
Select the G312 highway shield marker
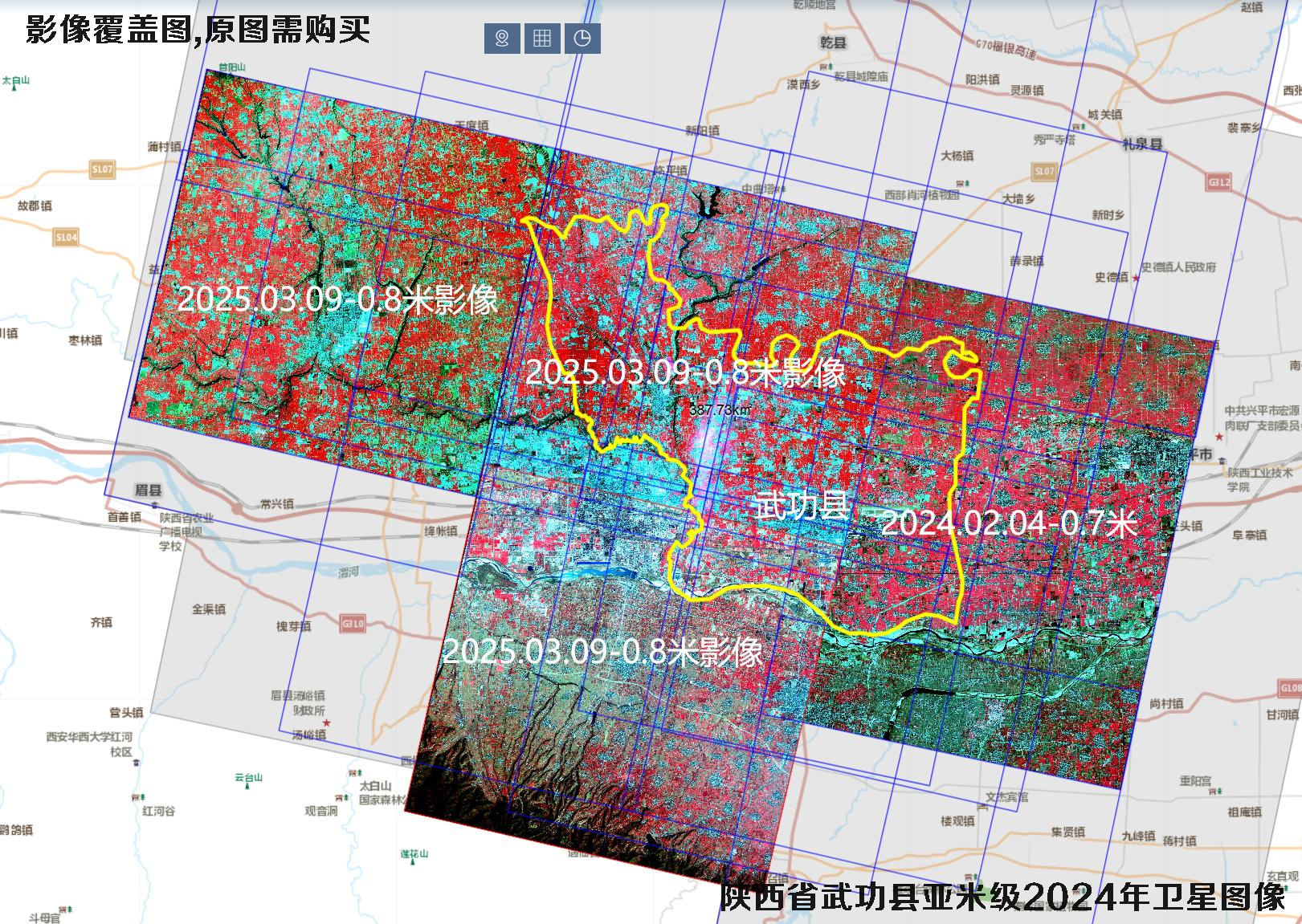point(1218,182)
